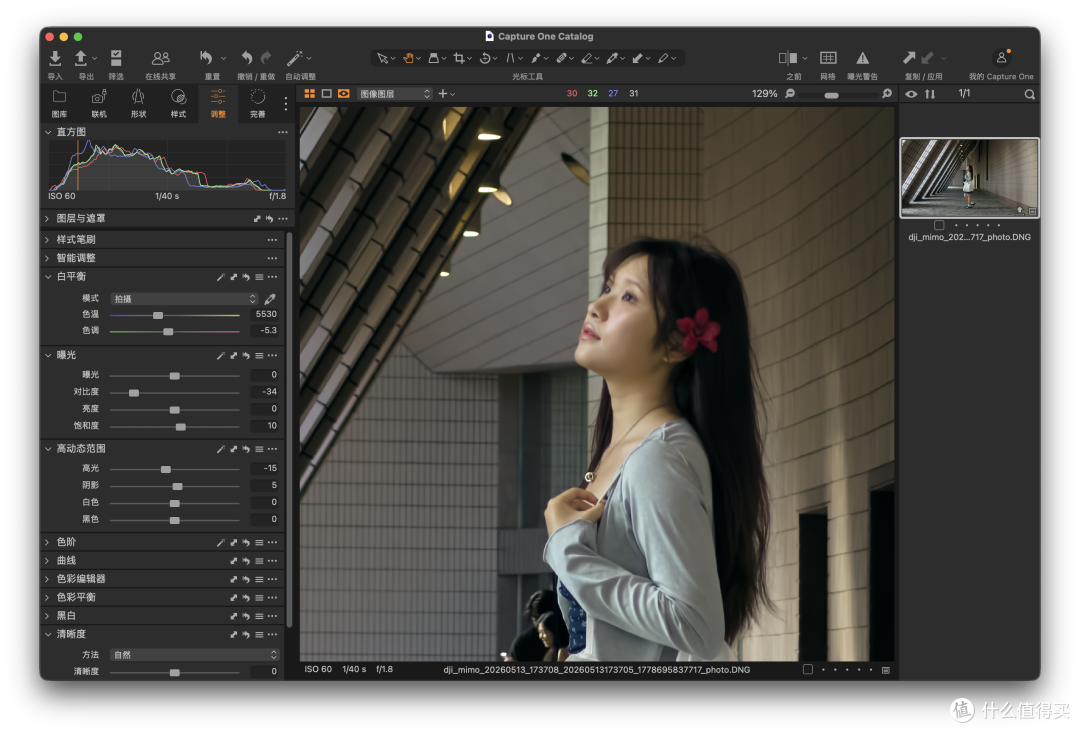Toggle the eye icon above the browser
1080x733 pixels.
point(911,94)
